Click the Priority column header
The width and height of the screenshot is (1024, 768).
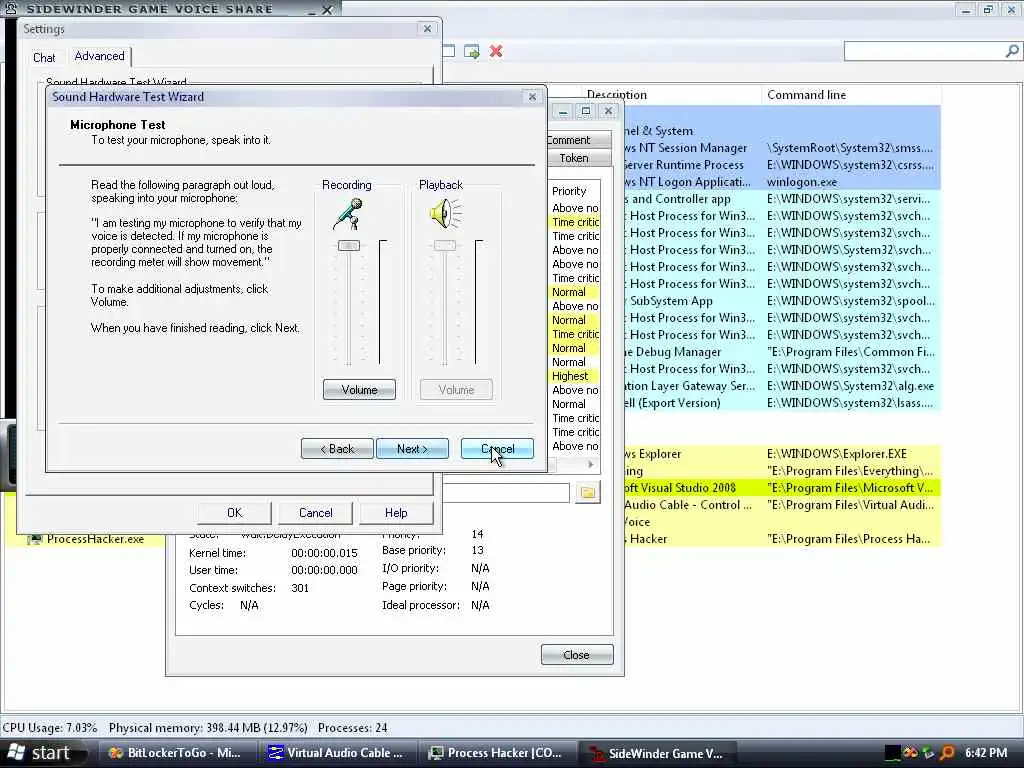click(x=575, y=191)
